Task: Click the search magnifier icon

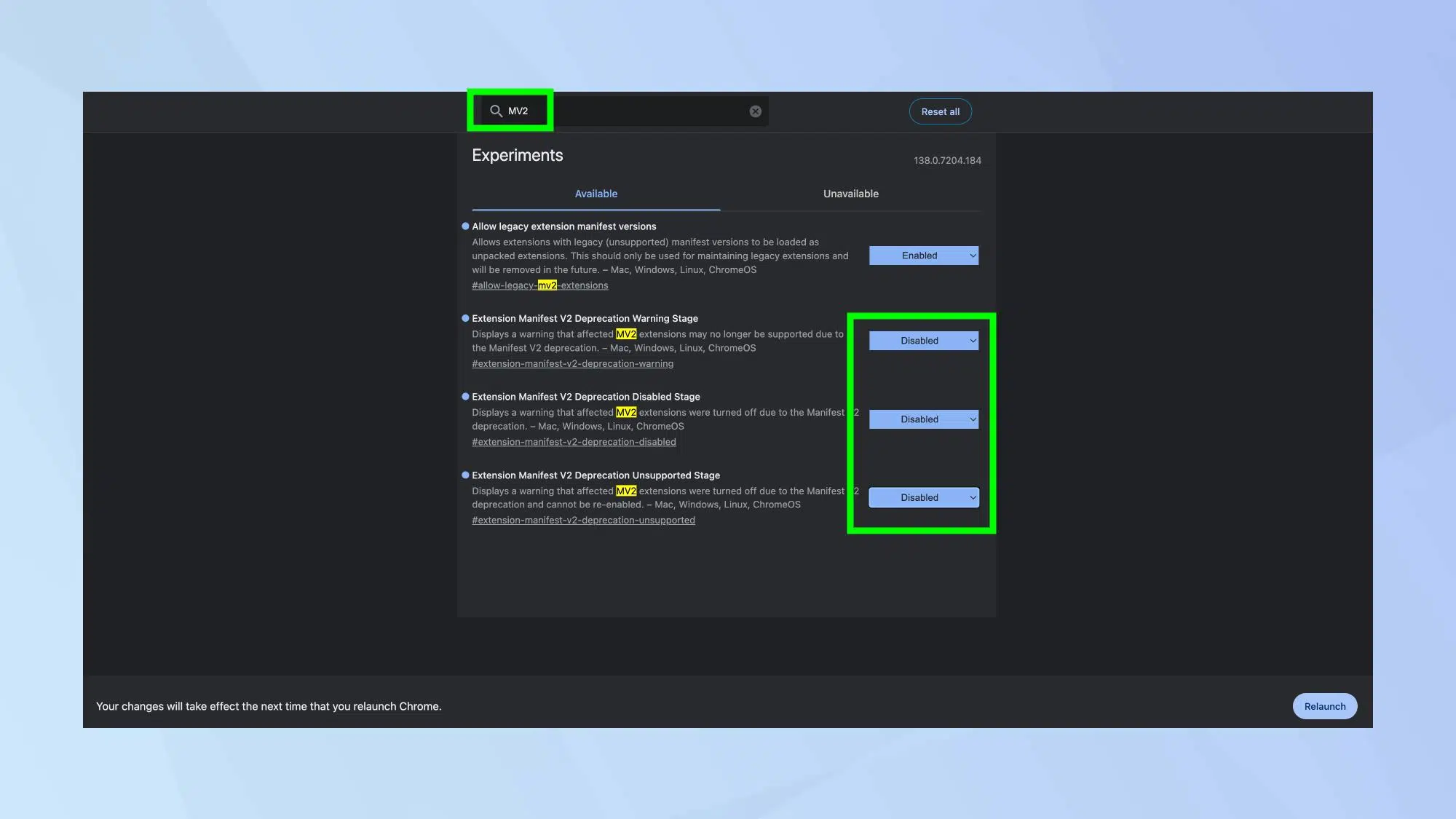Action: tap(496, 111)
